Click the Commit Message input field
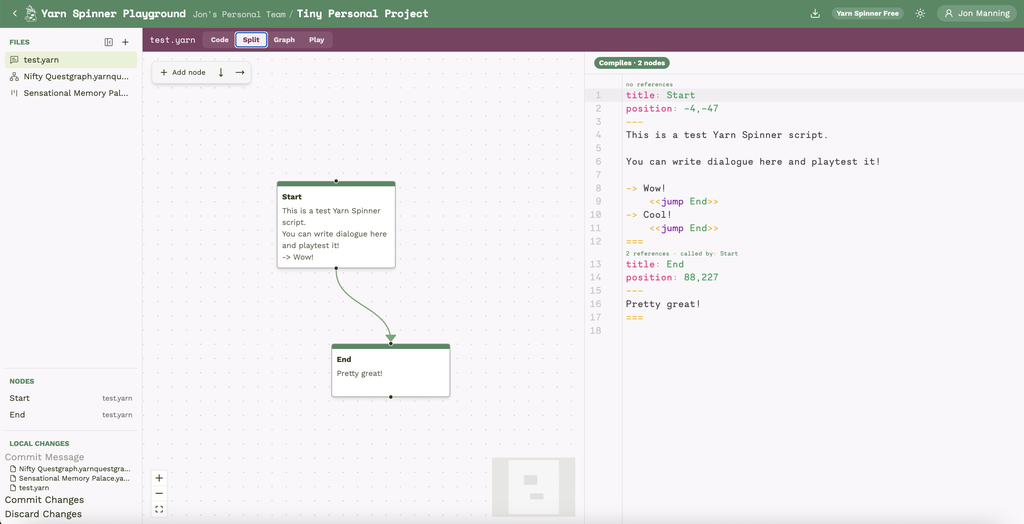This screenshot has height=524, width=1024. [71, 457]
